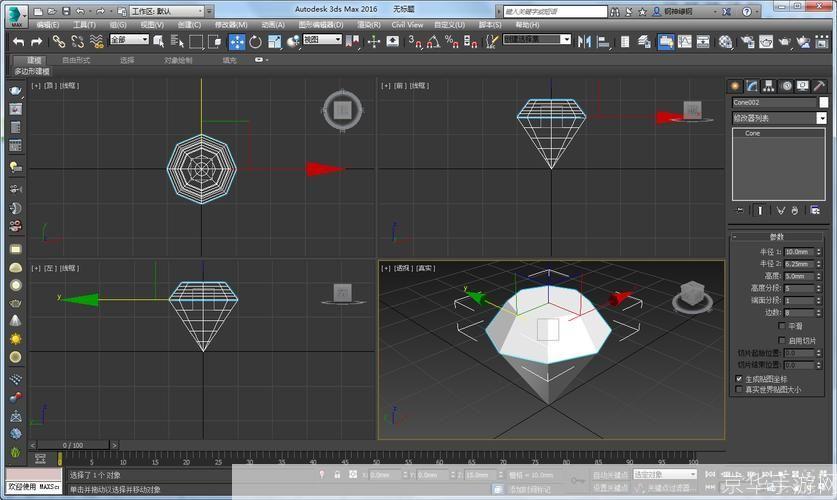
Task: Open the Utilities hammer panel icon
Action: [x=819, y=86]
